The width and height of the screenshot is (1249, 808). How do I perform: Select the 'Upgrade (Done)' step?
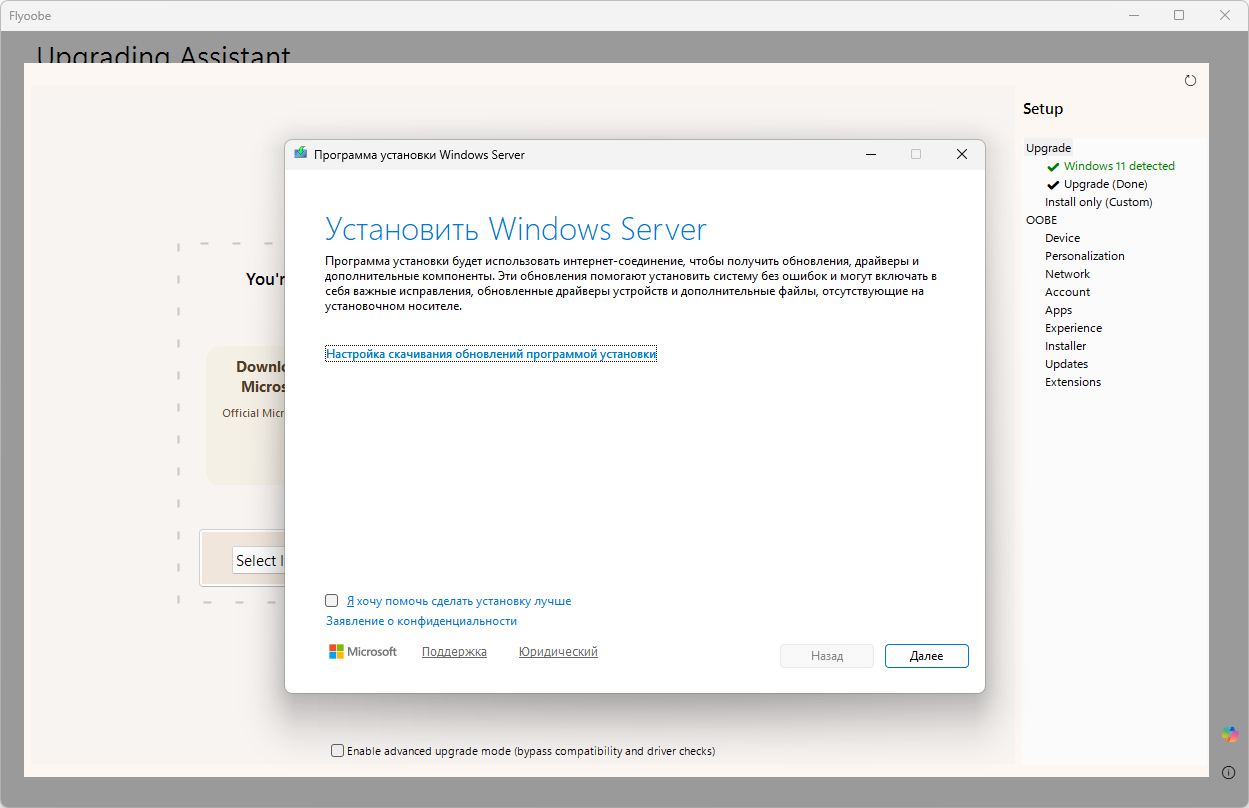pos(1105,184)
